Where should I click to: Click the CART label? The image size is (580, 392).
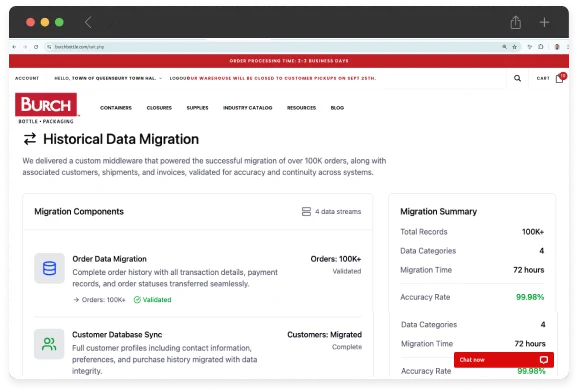coord(543,78)
